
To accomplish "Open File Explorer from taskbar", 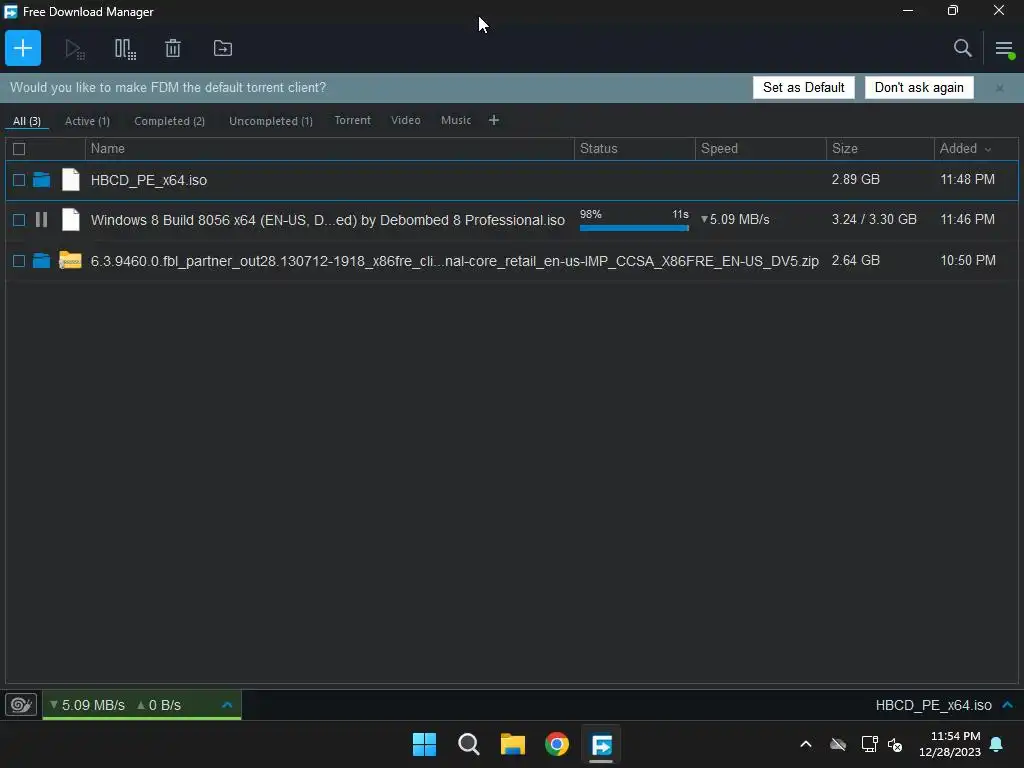I will 513,744.
